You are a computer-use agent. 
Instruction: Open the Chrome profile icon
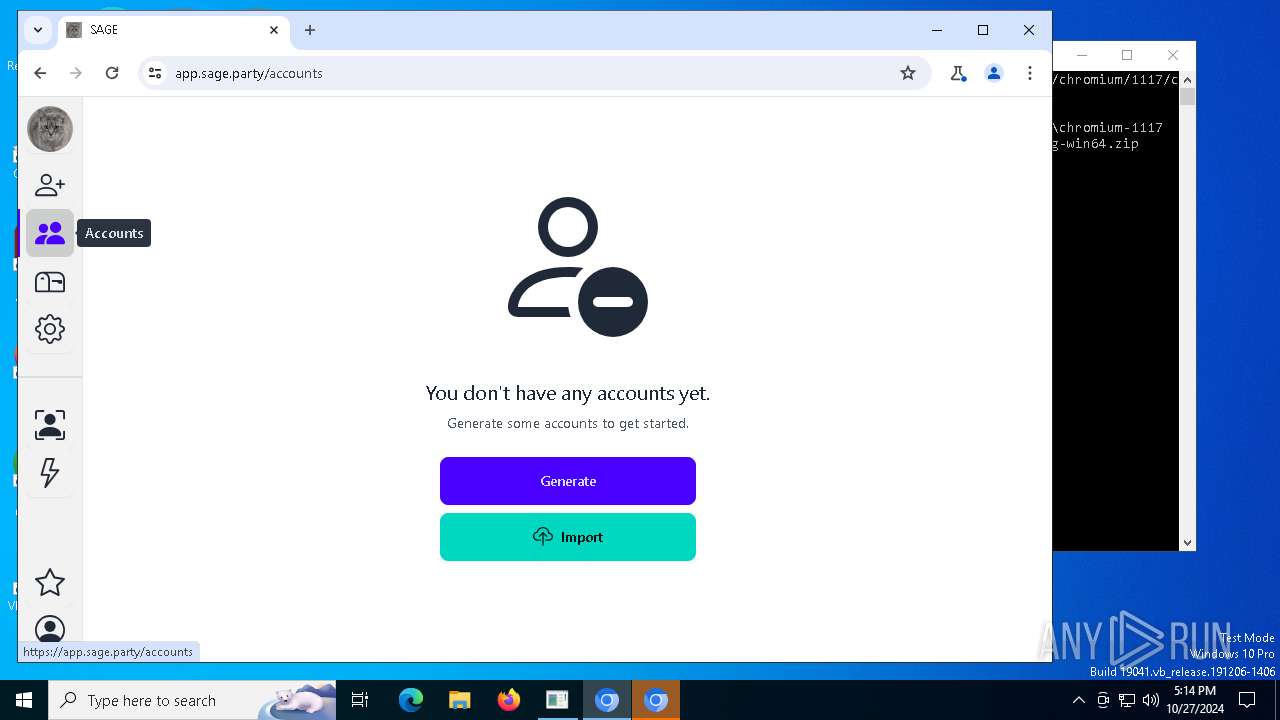pyautogui.click(x=994, y=73)
